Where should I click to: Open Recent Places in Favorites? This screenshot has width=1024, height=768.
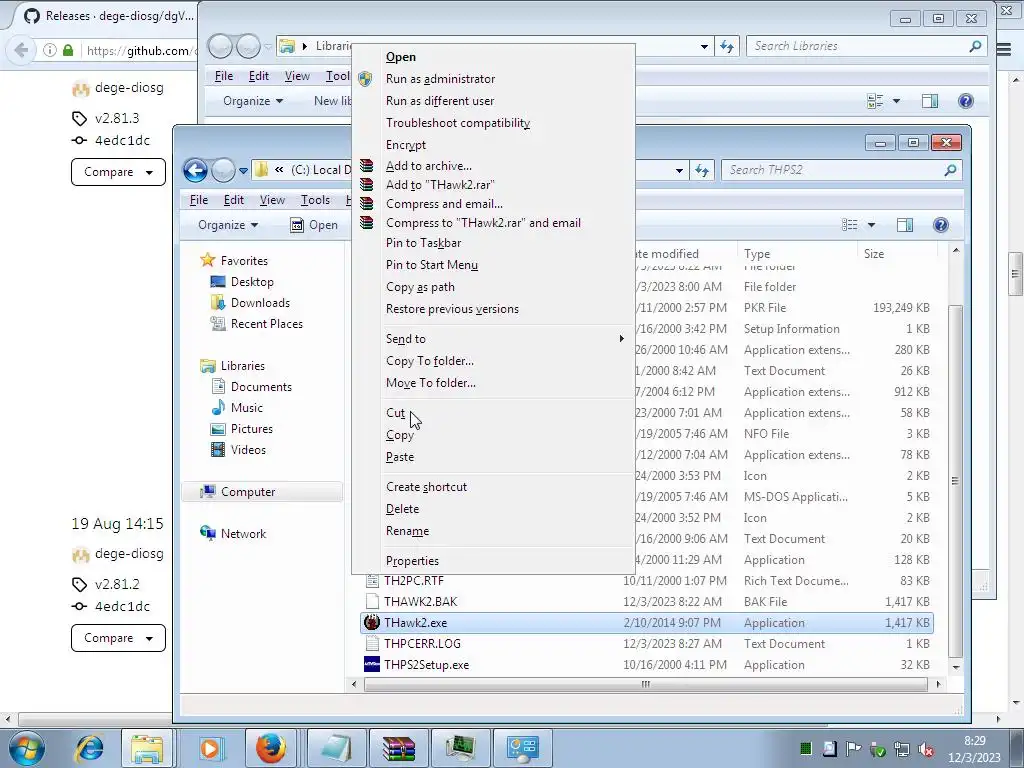click(x=266, y=324)
